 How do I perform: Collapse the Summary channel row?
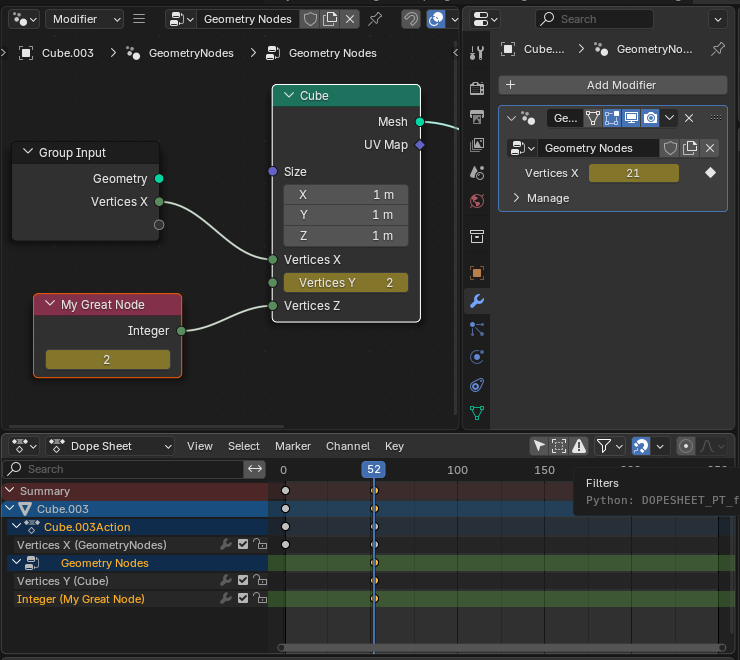pos(9,490)
